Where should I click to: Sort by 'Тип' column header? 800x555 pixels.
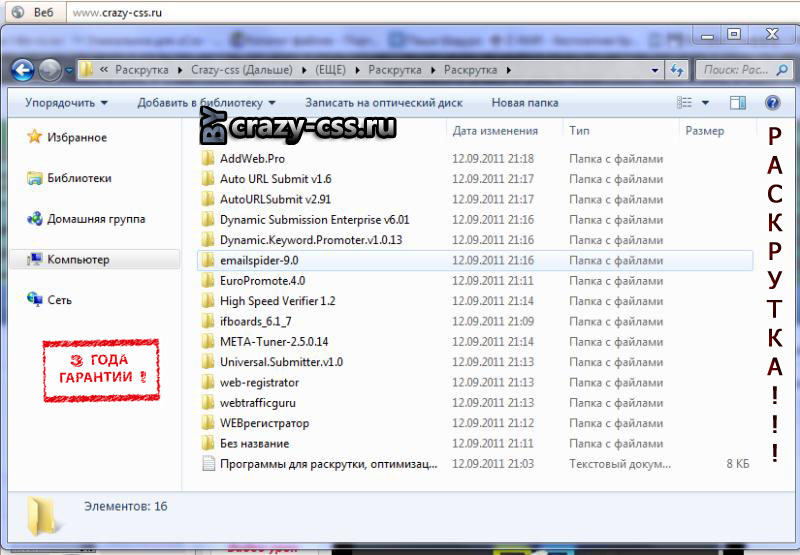click(579, 131)
